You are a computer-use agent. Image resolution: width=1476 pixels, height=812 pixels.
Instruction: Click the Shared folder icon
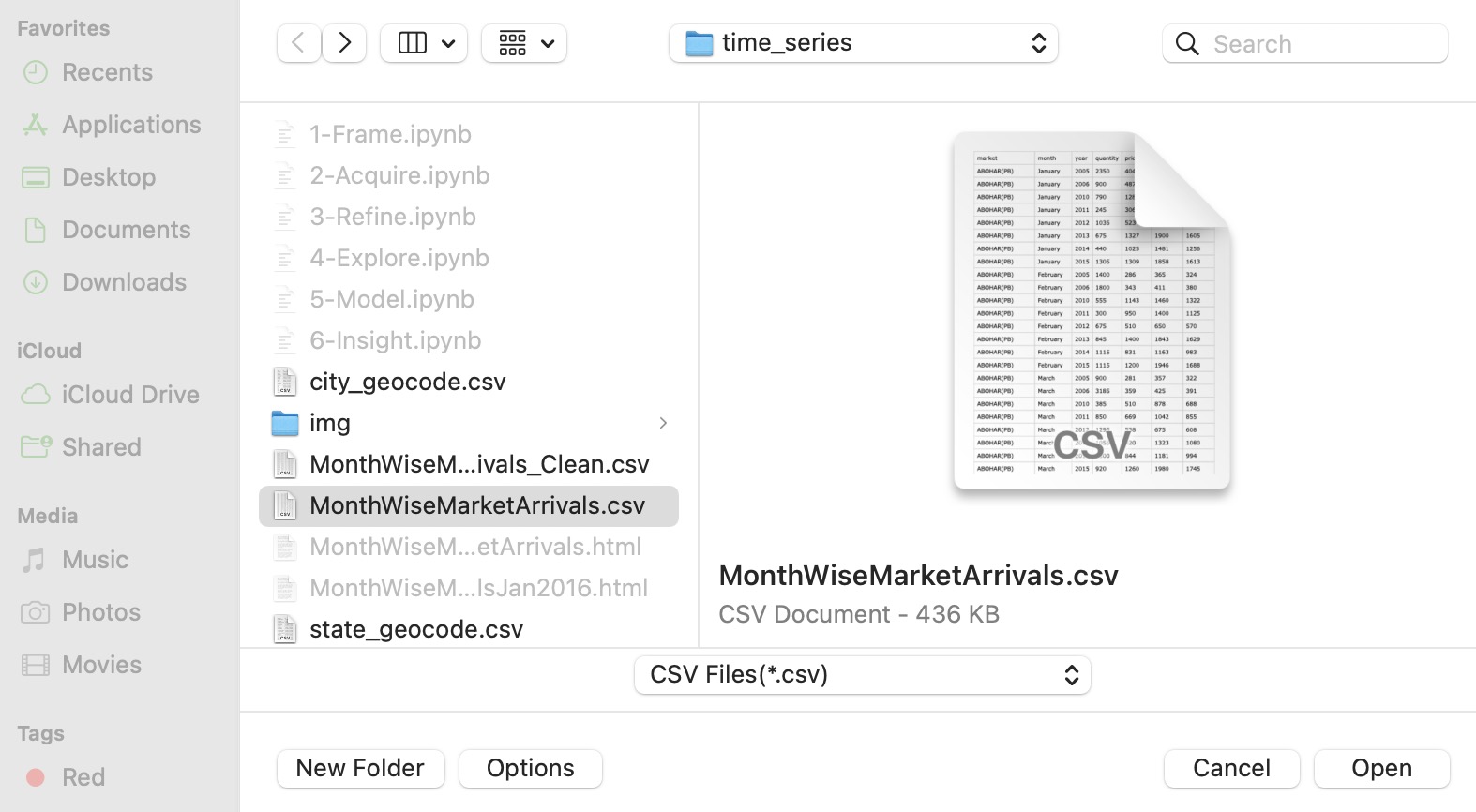[x=36, y=447]
